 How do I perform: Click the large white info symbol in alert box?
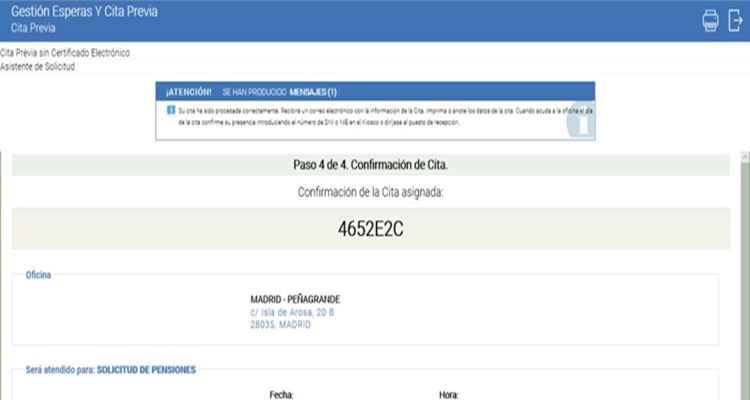tap(580, 121)
